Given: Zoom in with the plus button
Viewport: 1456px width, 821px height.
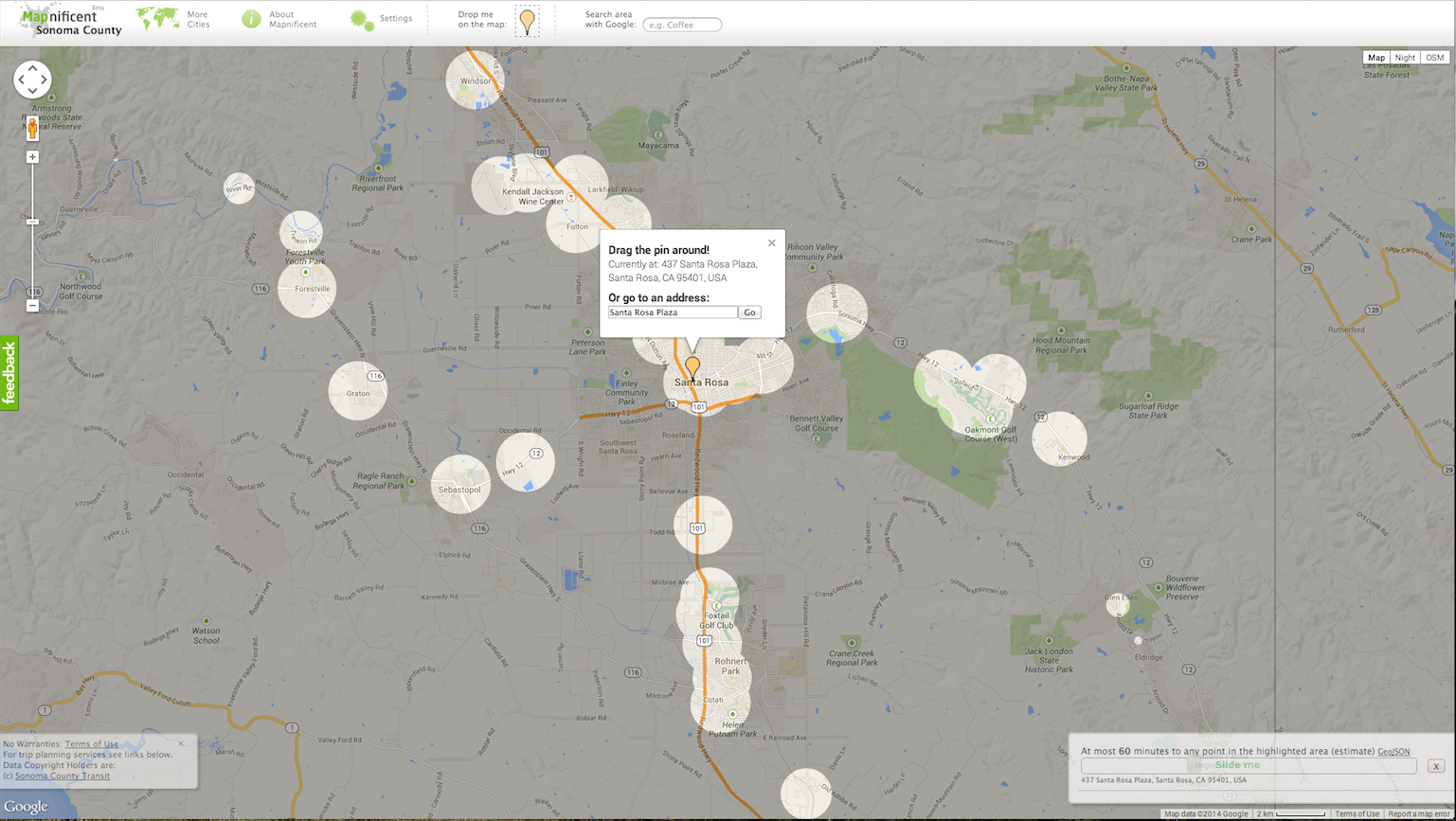Looking at the screenshot, I should coord(32,157).
